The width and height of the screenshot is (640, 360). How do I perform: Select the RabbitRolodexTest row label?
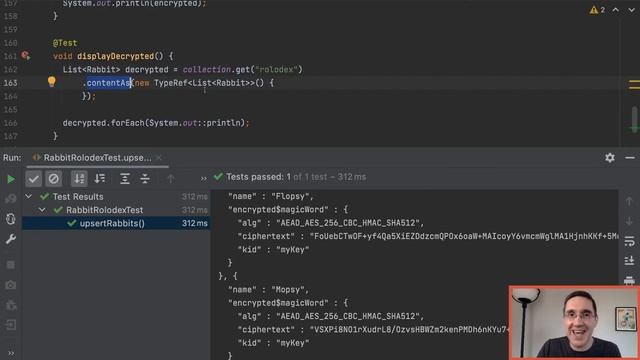pos(104,210)
